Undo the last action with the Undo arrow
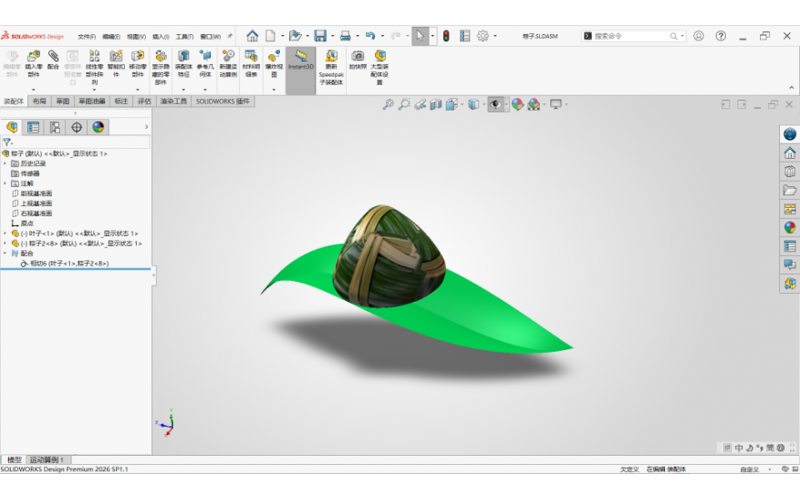This screenshot has height=500, width=800. [x=370, y=36]
